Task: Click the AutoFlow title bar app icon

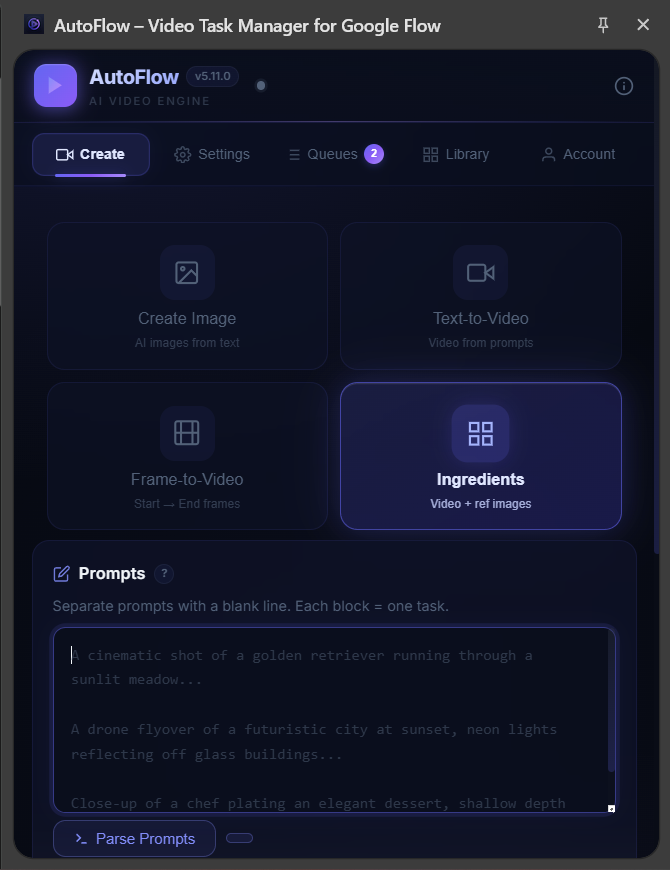Action: pos(34,24)
